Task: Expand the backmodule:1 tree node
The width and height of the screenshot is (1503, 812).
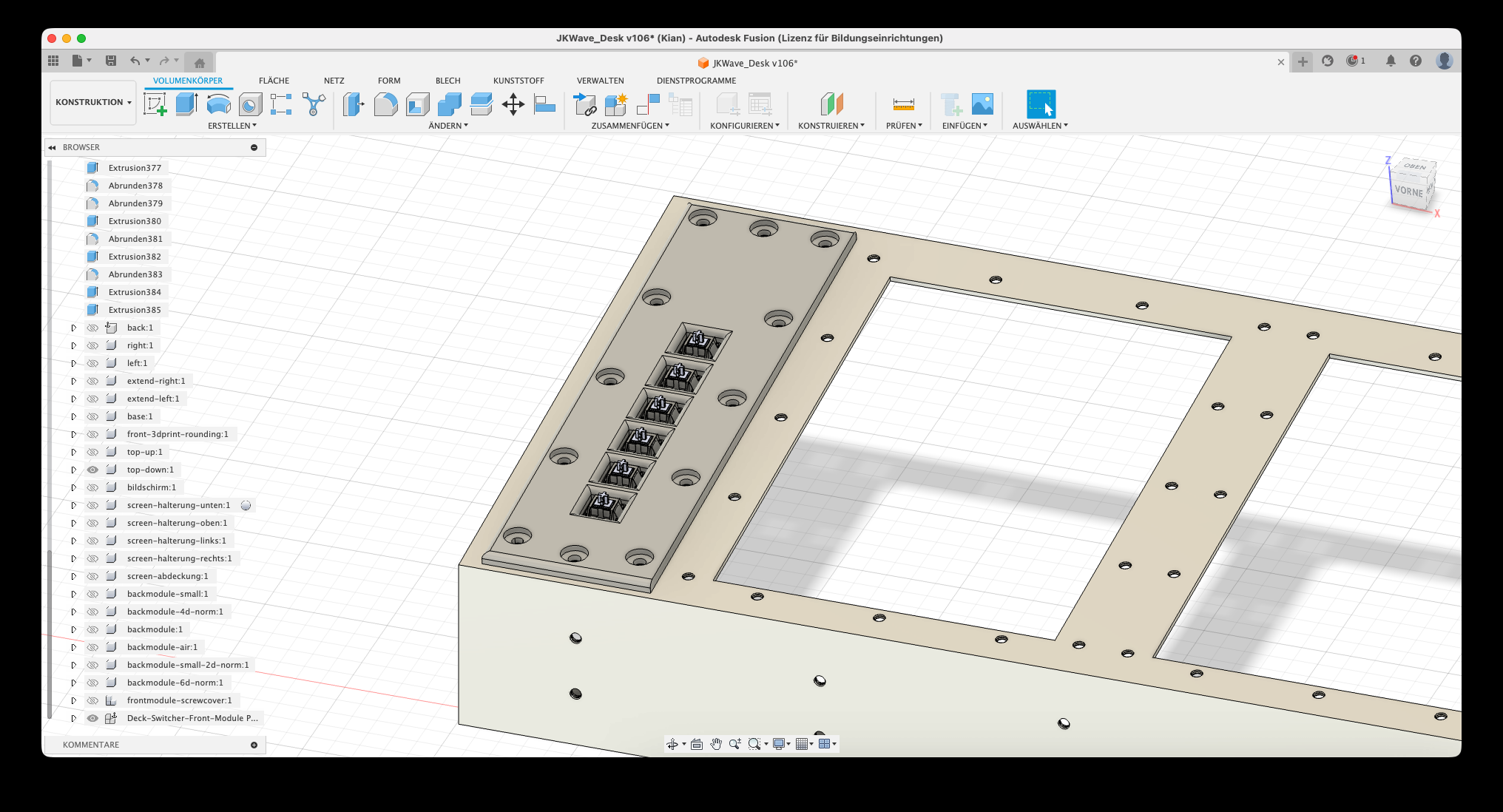Action: (x=73, y=629)
